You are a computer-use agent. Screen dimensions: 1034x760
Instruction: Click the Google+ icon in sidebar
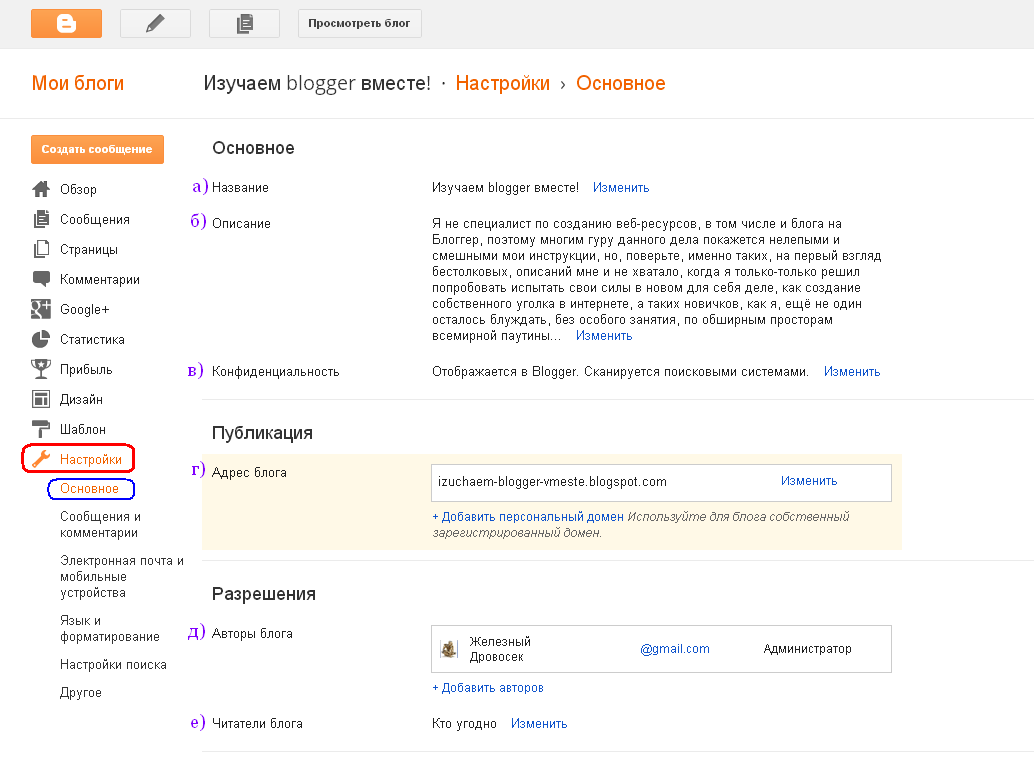(x=41, y=309)
